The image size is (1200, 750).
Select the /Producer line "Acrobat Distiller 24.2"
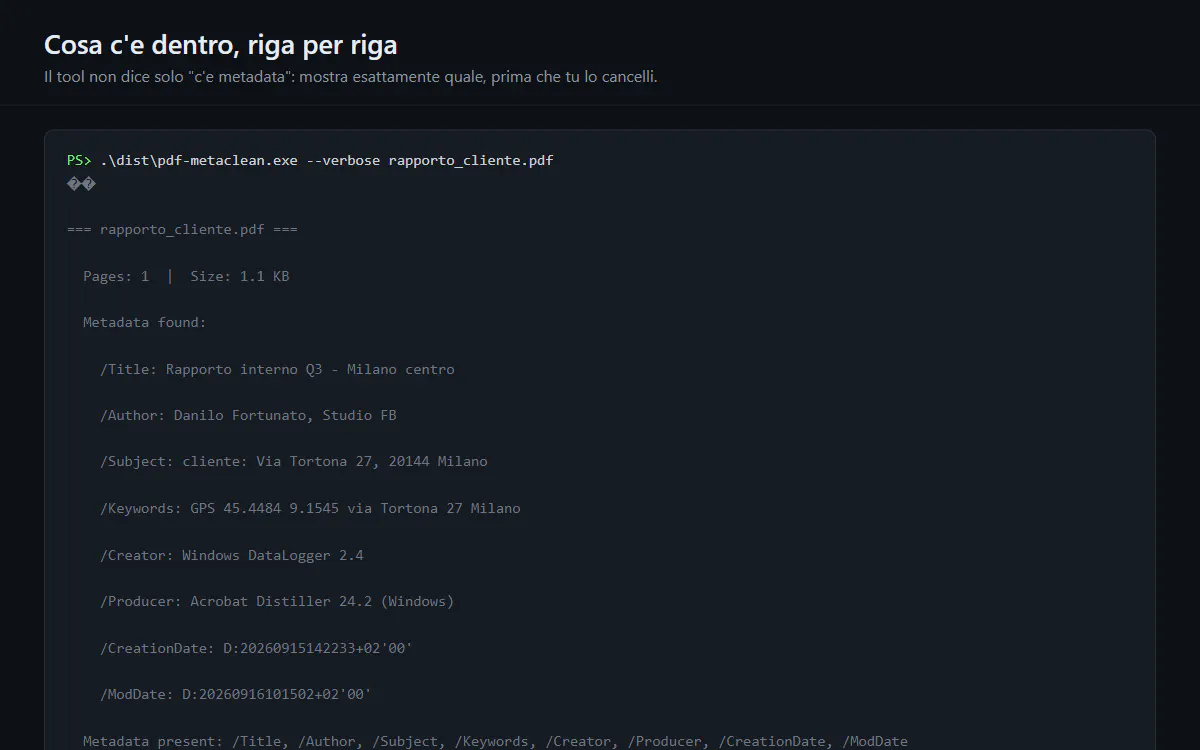(277, 601)
